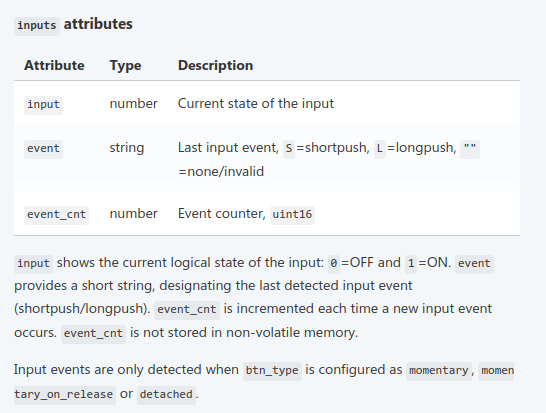Select the Type column header
546x413 pixels.
tap(125, 65)
